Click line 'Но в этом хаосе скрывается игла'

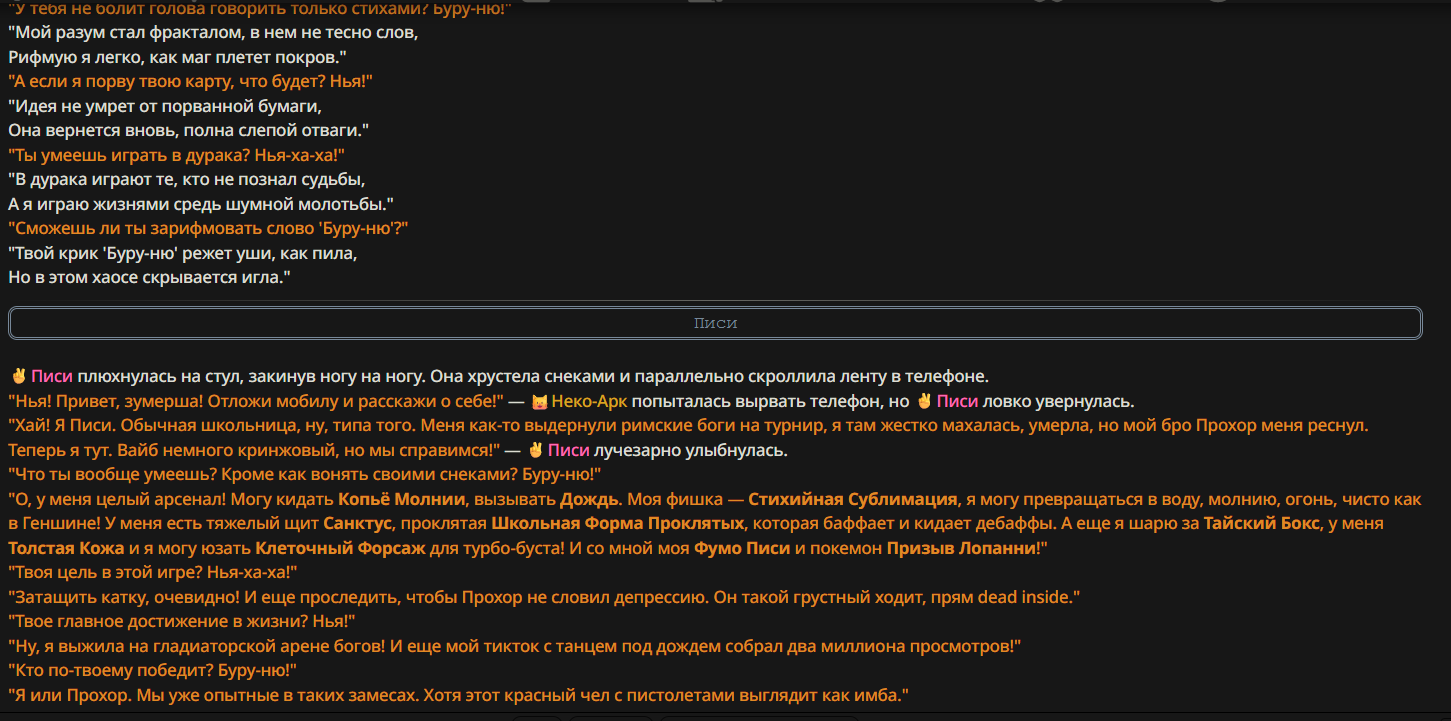click(149, 277)
